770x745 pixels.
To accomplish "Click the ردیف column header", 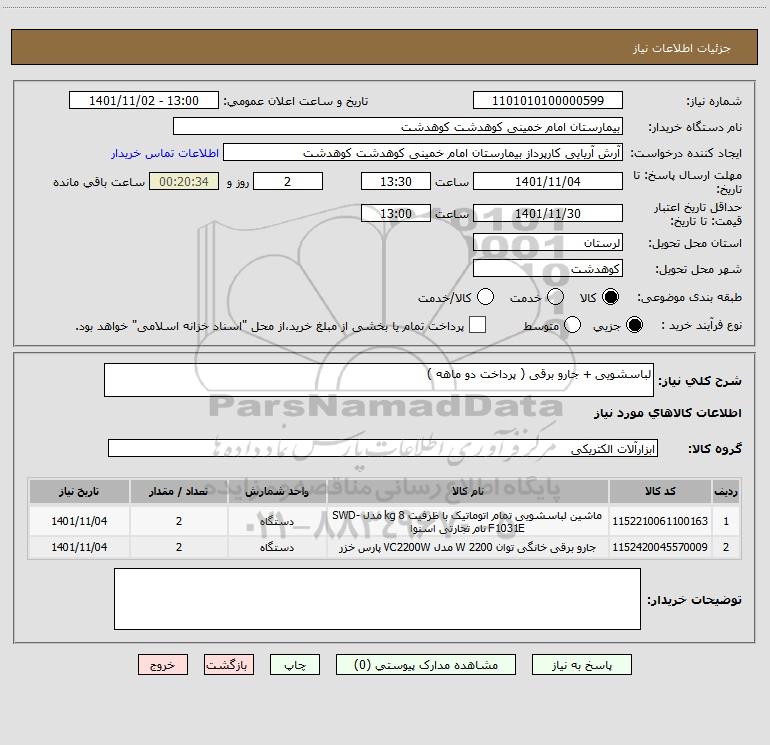I will pyautogui.click(x=726, y=491).
